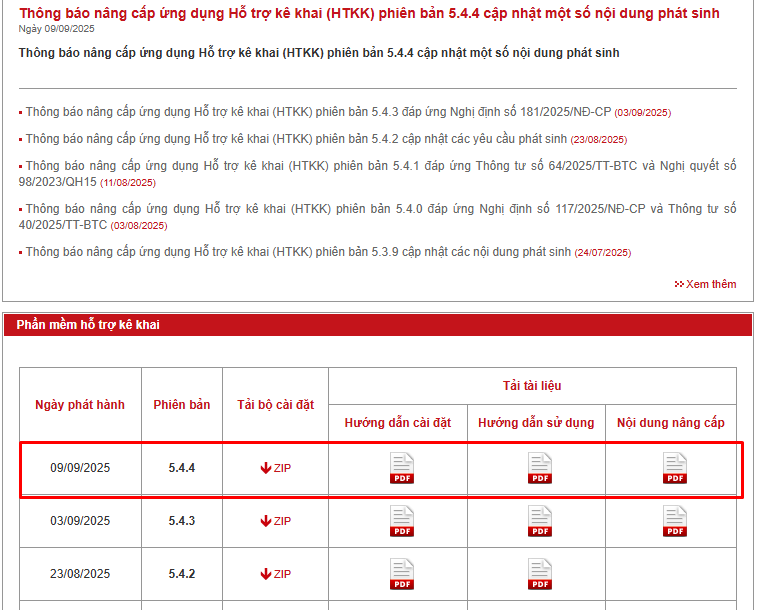Click version 5.4.4 cell
Screen dimensions: 762x610
coord(182,468)
